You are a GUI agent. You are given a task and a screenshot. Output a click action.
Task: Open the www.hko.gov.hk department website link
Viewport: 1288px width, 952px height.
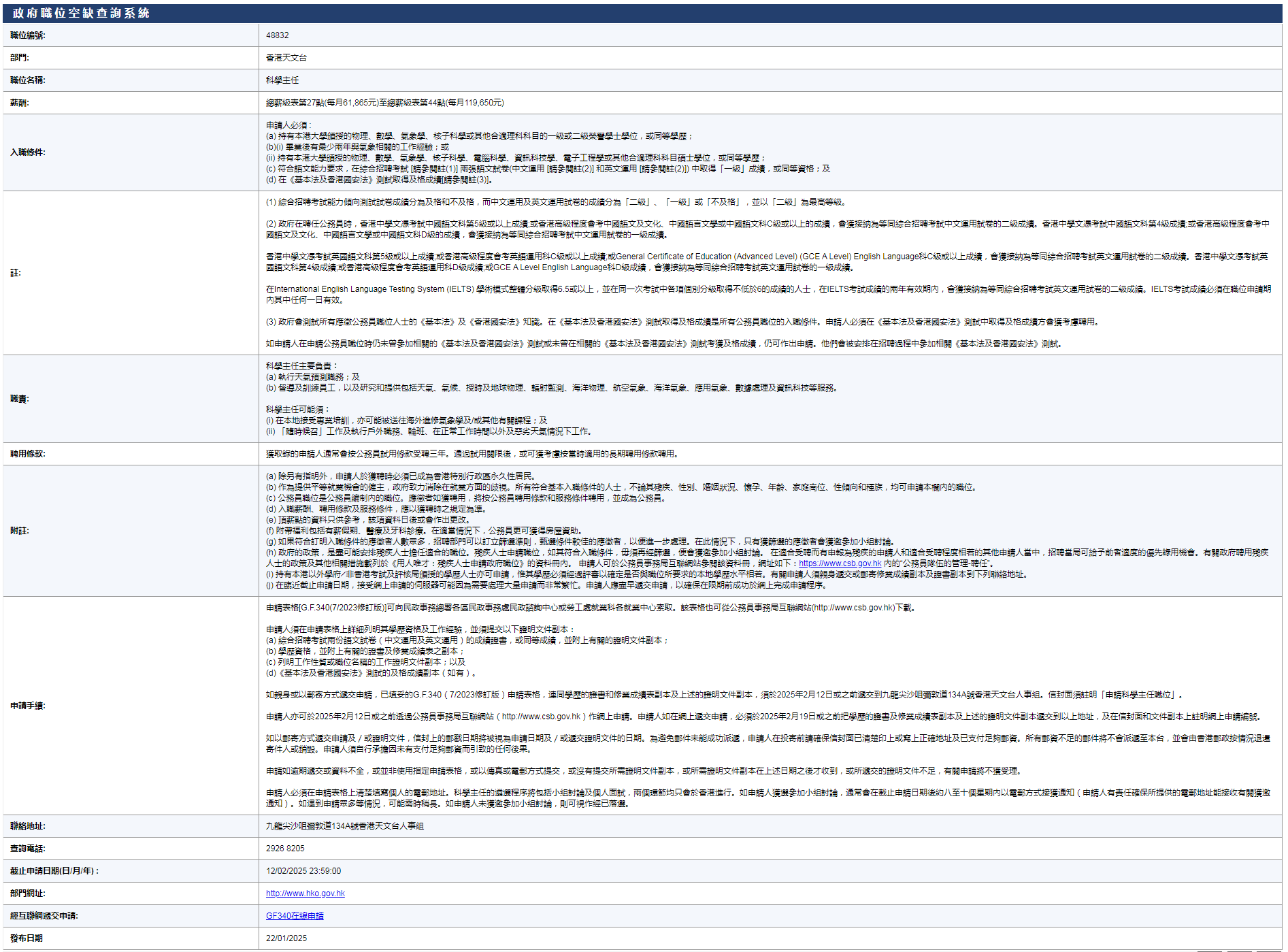[x=305, y=893]
